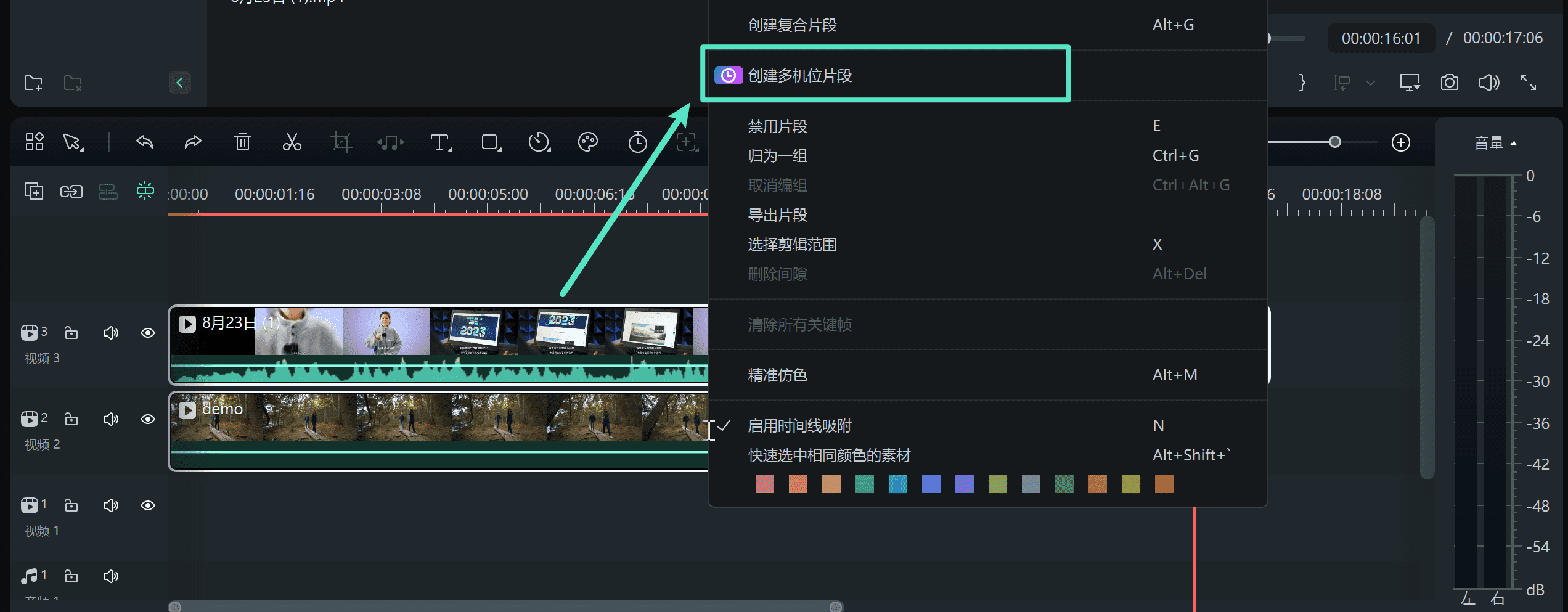Toggle lock on video track 1
This screenshot has height=612, width=1568.
click(71, 505)
